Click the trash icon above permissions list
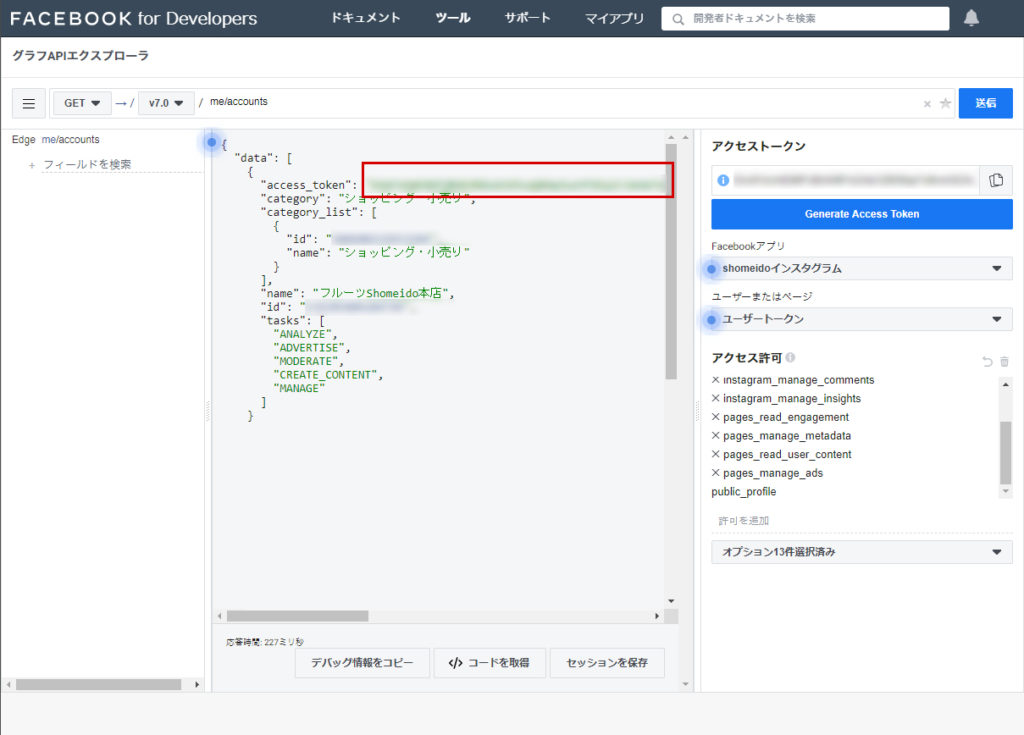1024x735 pixels. pyautogui.click(x=1004, y=361)
